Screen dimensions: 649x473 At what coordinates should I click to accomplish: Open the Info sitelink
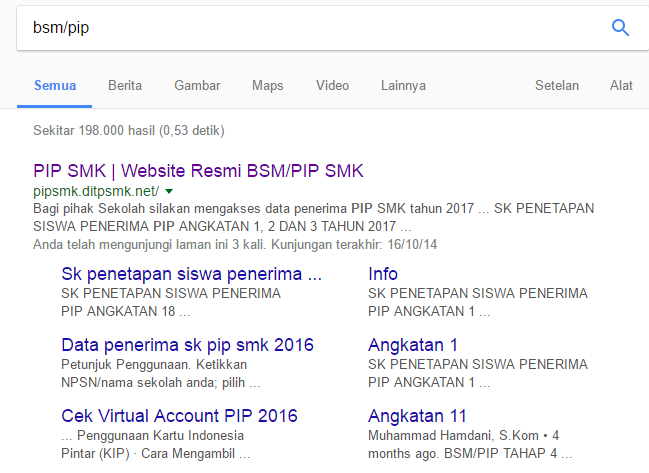[383, 274]
